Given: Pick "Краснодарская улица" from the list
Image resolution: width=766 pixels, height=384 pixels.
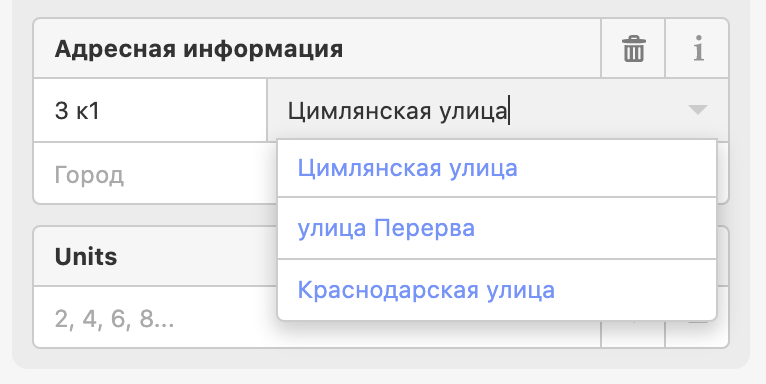Looking at the screenshot, I should 497,290.
